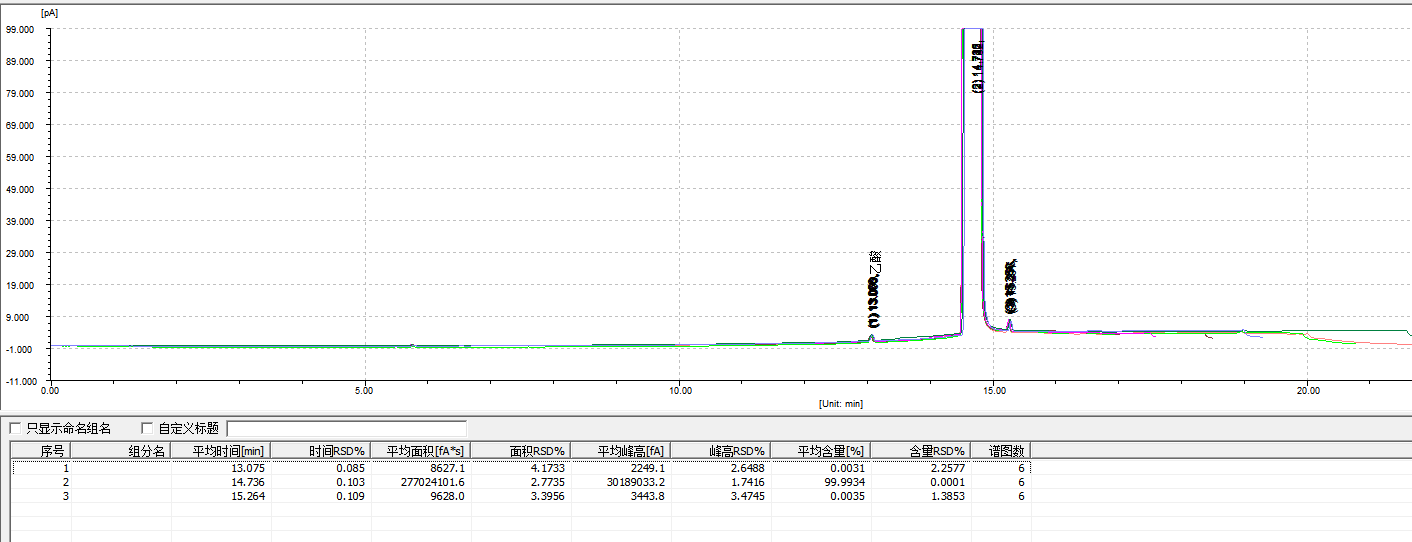Click peak 2 label on the main peak

pyautogui.click(x=978, y=66)
